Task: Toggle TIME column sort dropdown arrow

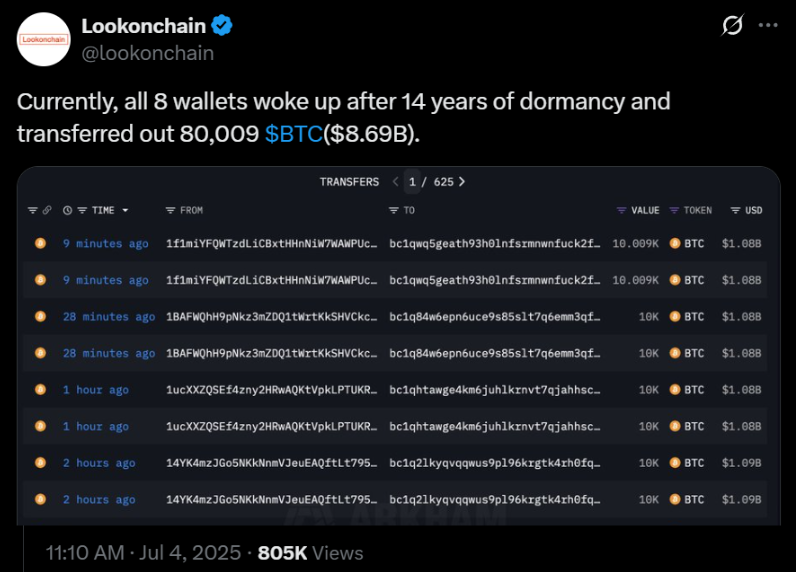Action: click(125, 210)
